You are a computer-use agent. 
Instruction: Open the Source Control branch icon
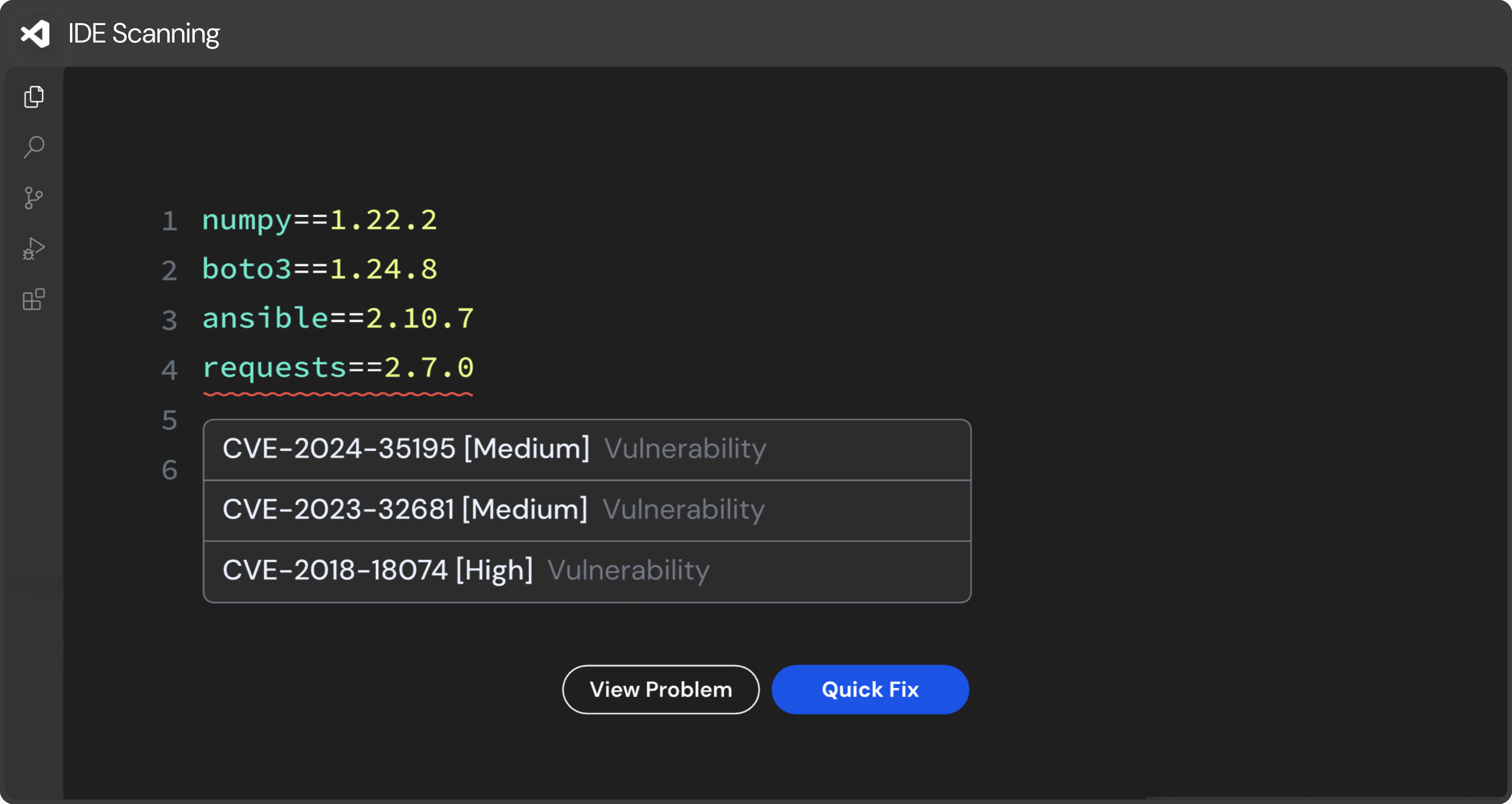tap(34, 198)
